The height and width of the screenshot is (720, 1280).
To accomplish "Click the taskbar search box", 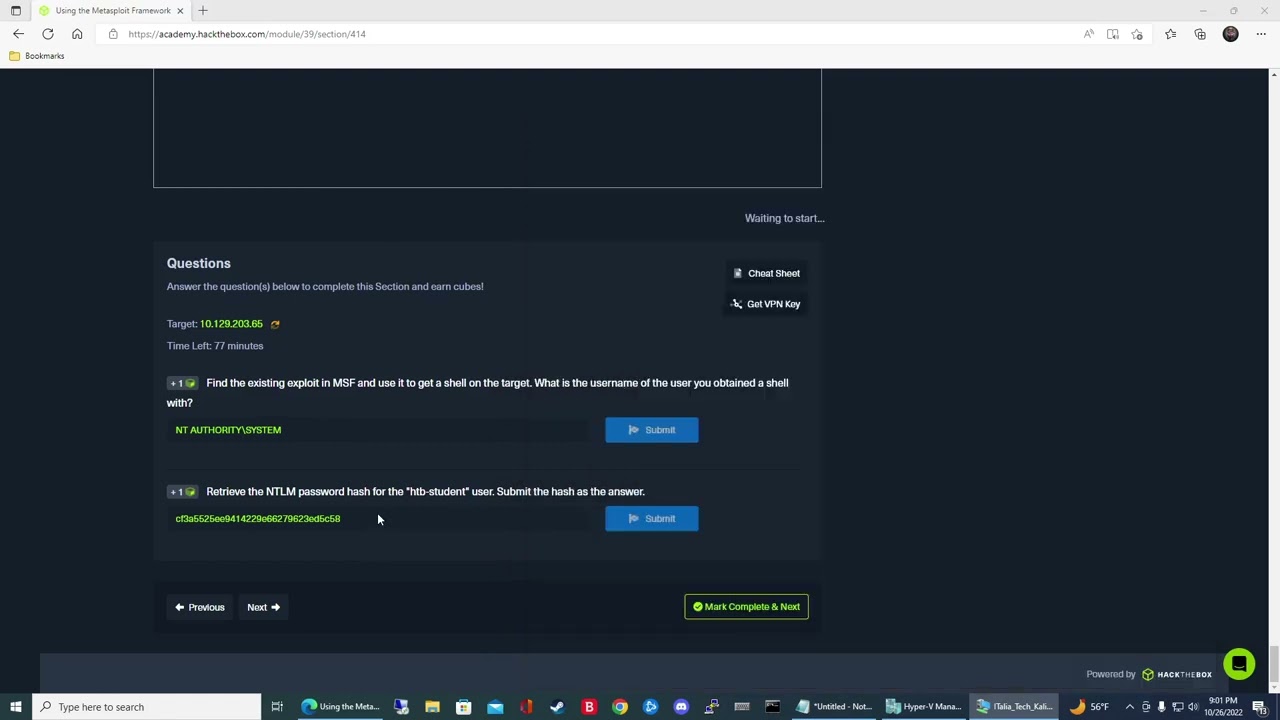I will tap(147, 707).
